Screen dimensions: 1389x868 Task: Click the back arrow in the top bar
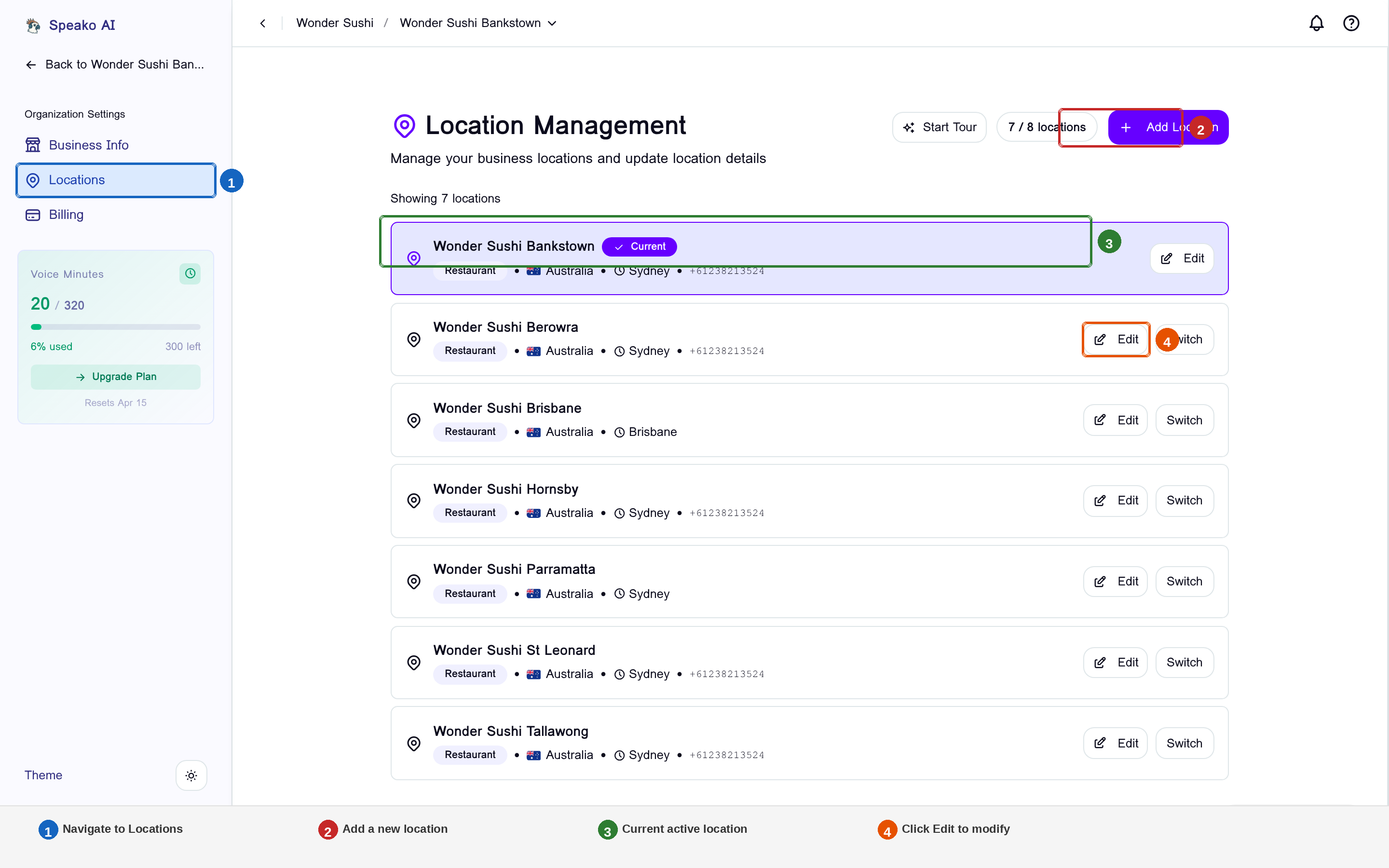(x=263, y=23)
